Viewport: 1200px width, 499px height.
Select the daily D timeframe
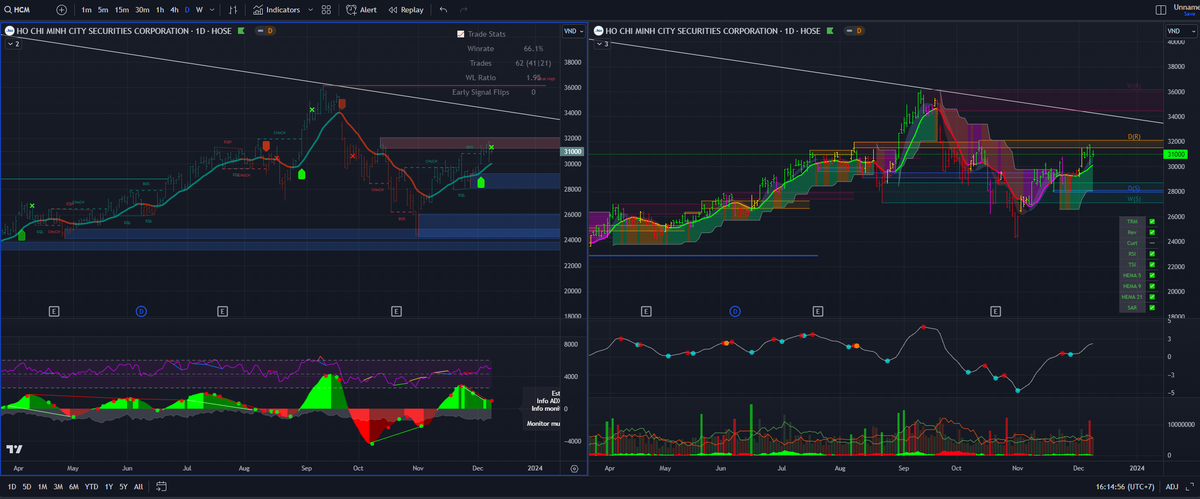pos(187,9)
